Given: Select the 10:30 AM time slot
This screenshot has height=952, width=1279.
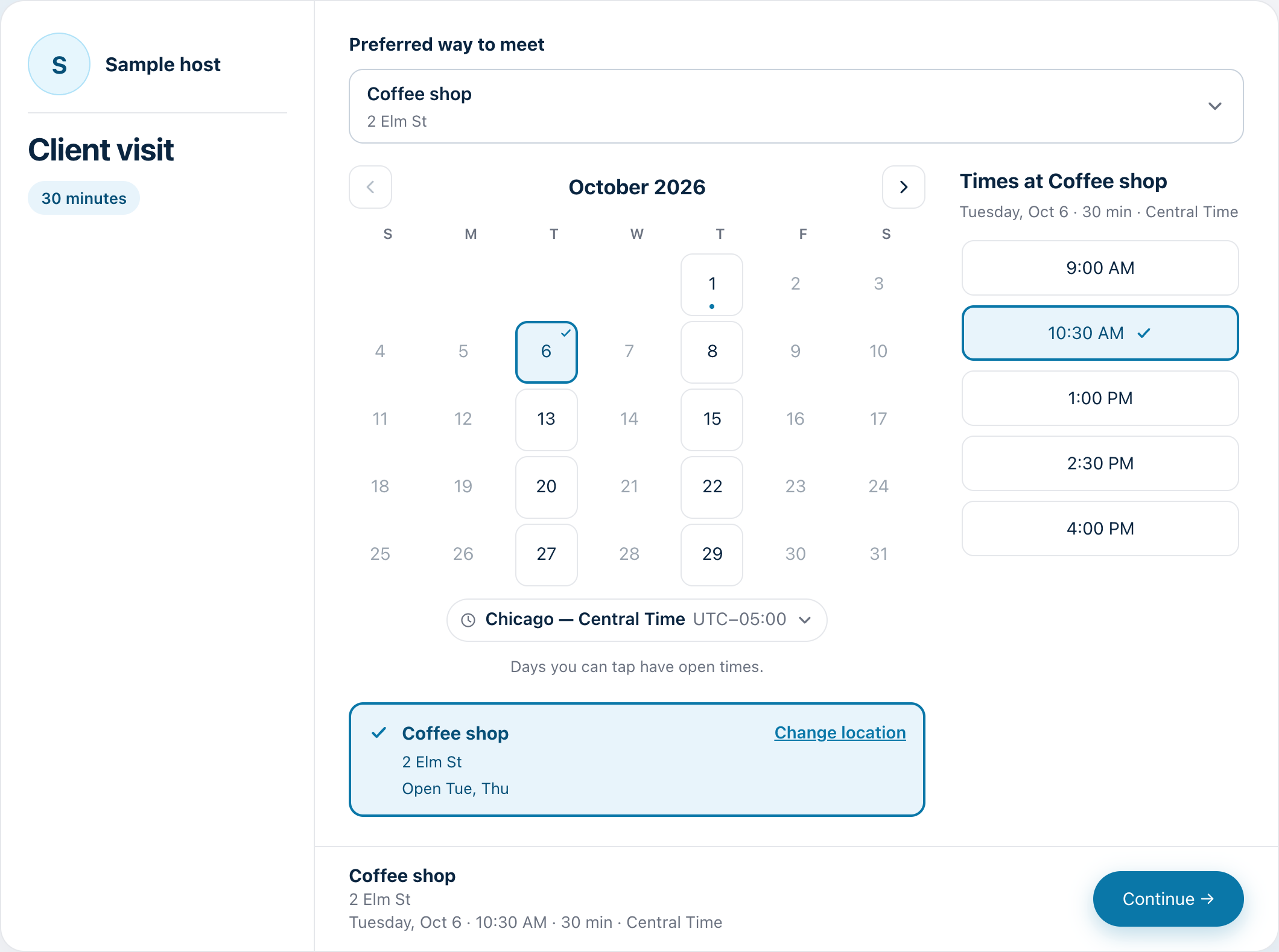Looking at the screenshot, I should [1100, 333].
